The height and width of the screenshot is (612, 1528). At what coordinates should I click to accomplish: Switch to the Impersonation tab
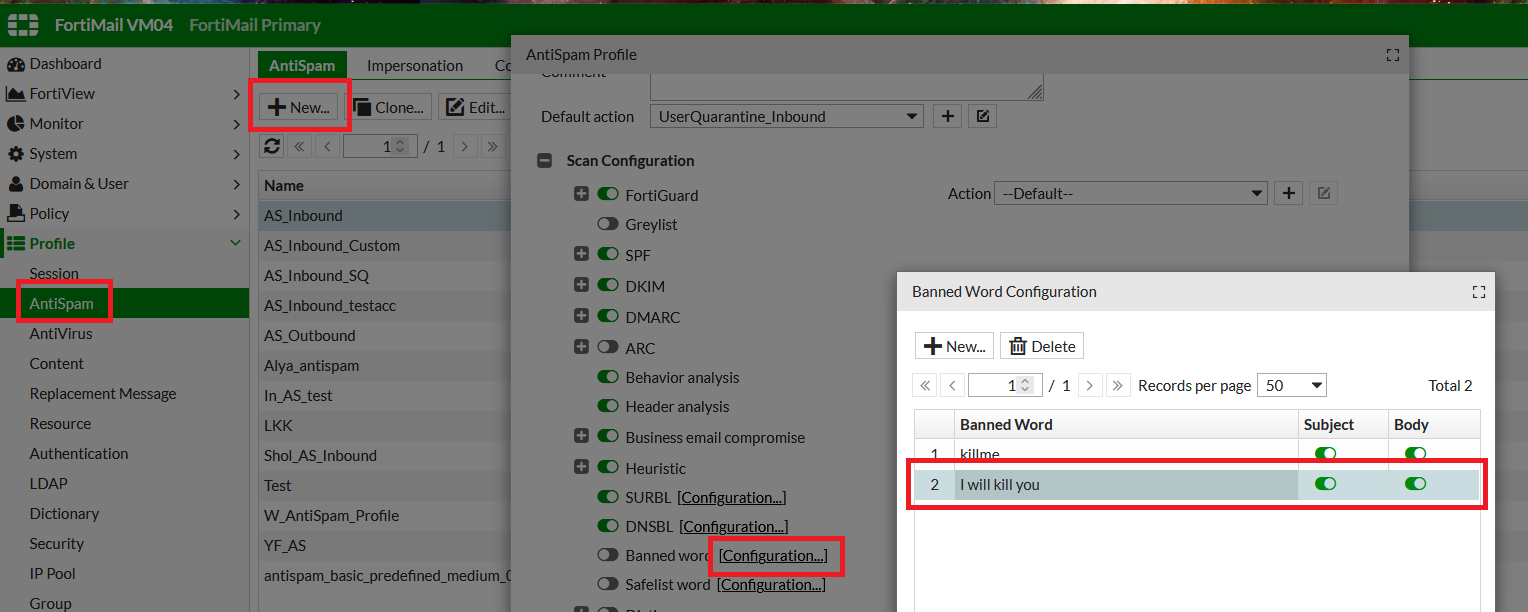(x=415, y=65)
